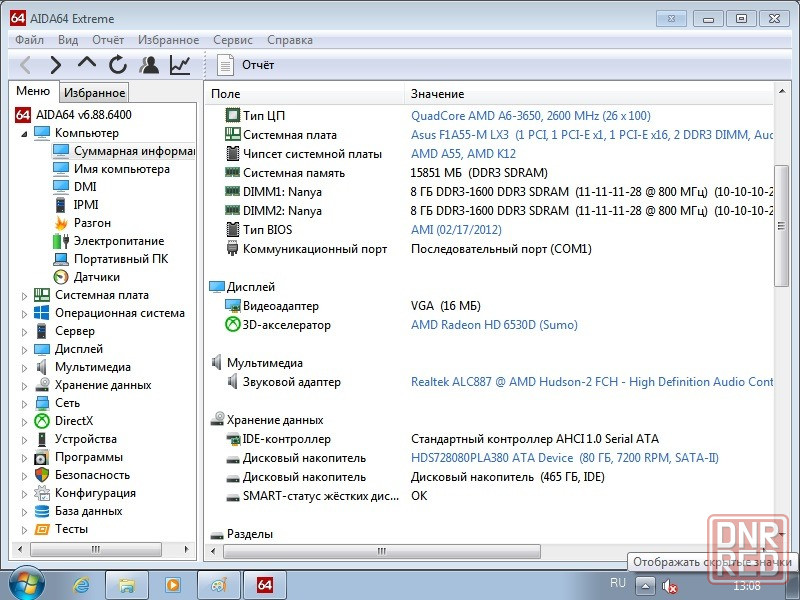The image size is (800, 600).
Task: Switch to the Меню tab
Action: 33,91
